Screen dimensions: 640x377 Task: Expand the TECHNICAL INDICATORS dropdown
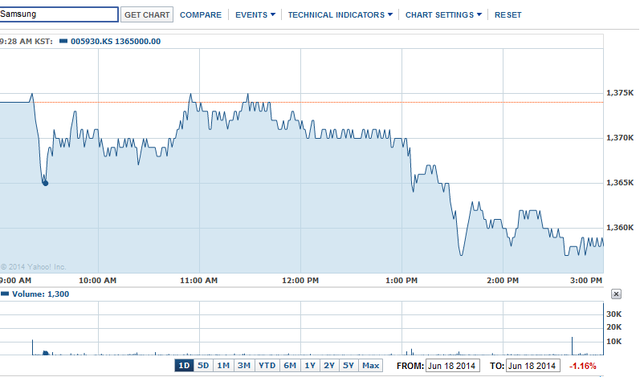340,15
